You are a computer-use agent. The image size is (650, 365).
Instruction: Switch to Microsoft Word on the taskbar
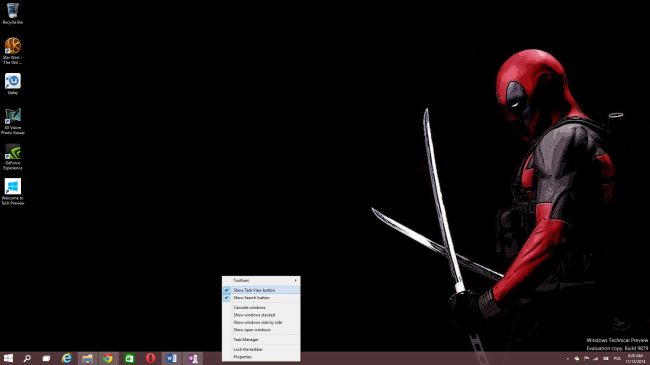click(172, 358)
